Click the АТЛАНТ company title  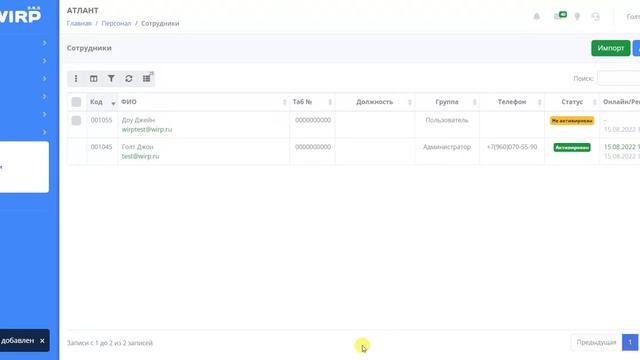[x=83, y=11]
